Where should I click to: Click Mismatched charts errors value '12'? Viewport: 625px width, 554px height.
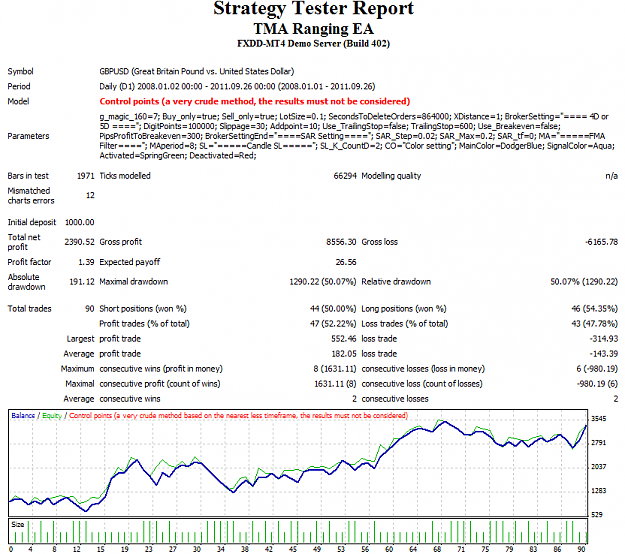point(90,195)
